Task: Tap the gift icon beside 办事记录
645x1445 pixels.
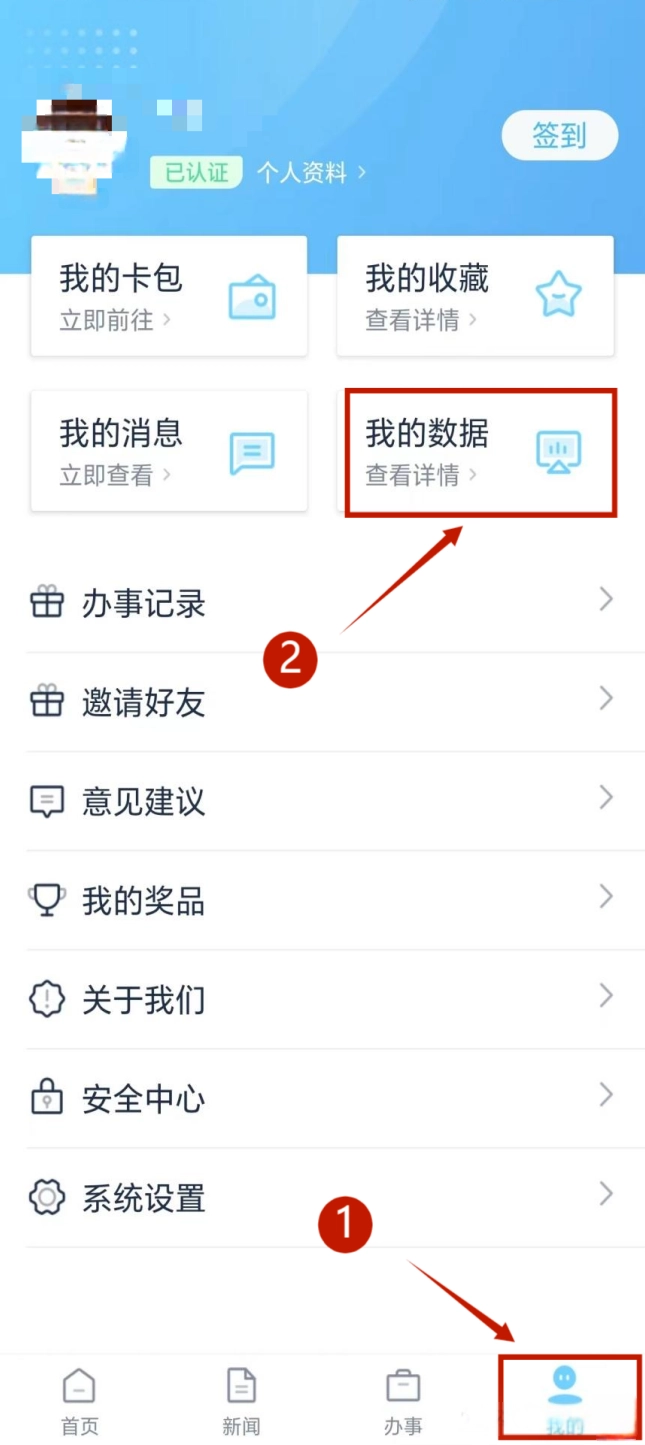Action: pos(47,603)
